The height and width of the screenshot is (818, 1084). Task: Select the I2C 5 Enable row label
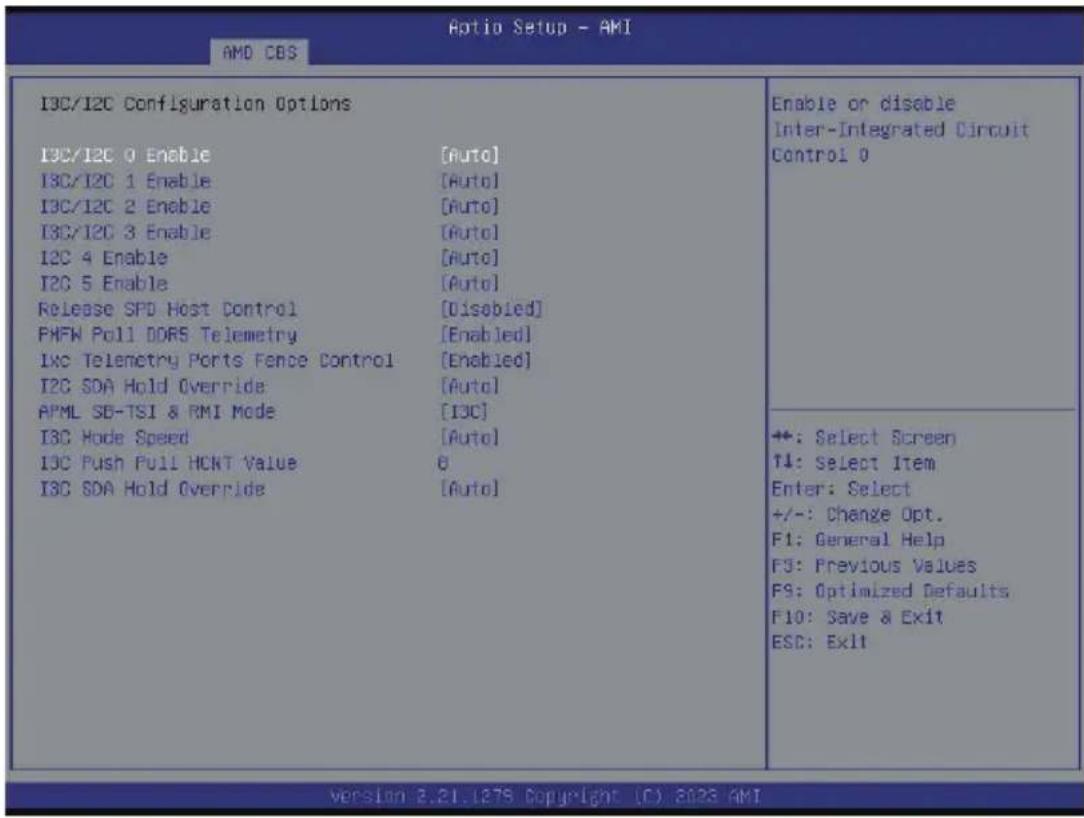coord(103,283)
